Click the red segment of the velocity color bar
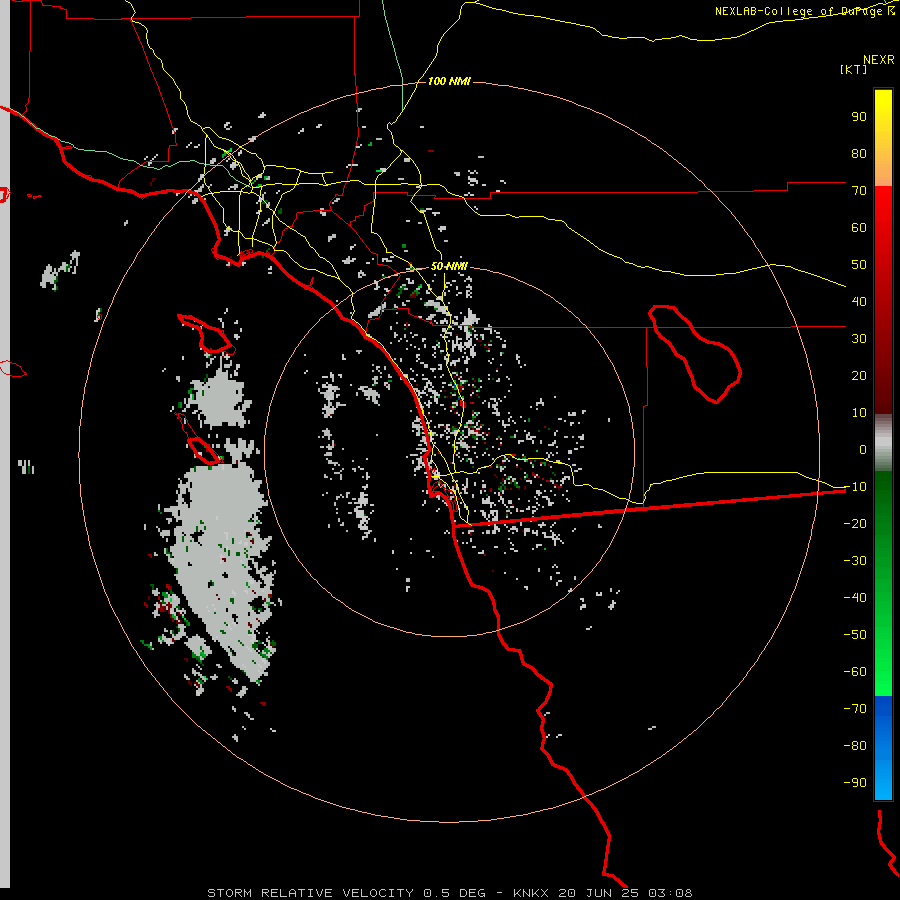900x900 pixels. tap(883, 300)
